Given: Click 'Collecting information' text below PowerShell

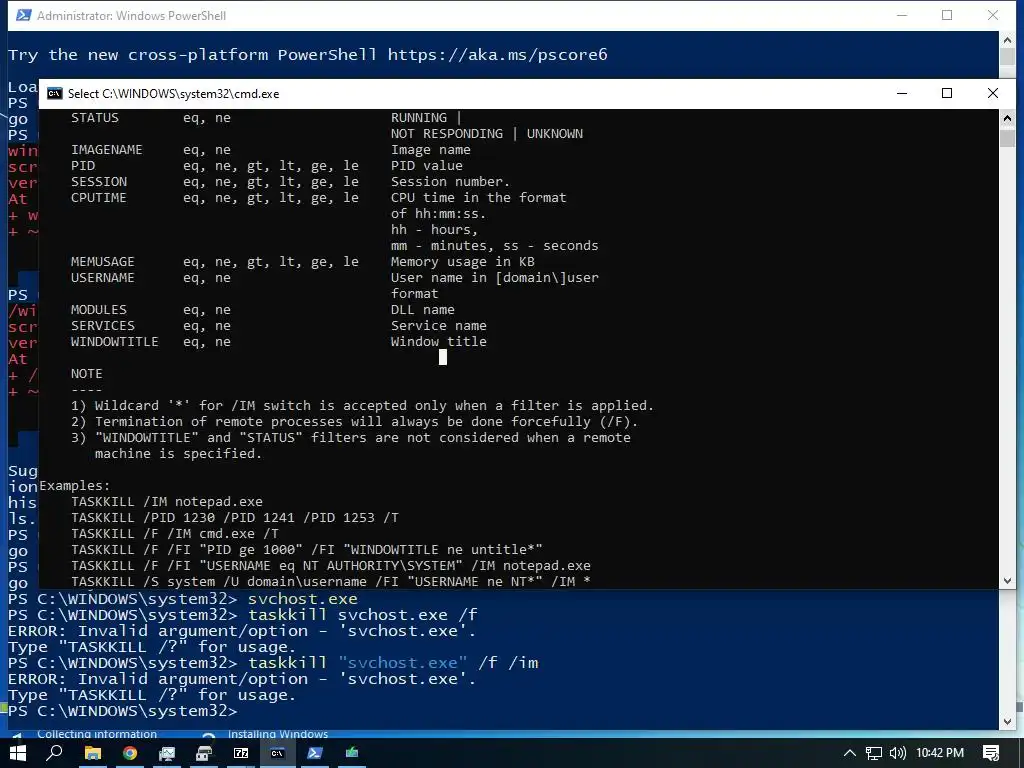Looking at the screenshot, I should 97,734.
